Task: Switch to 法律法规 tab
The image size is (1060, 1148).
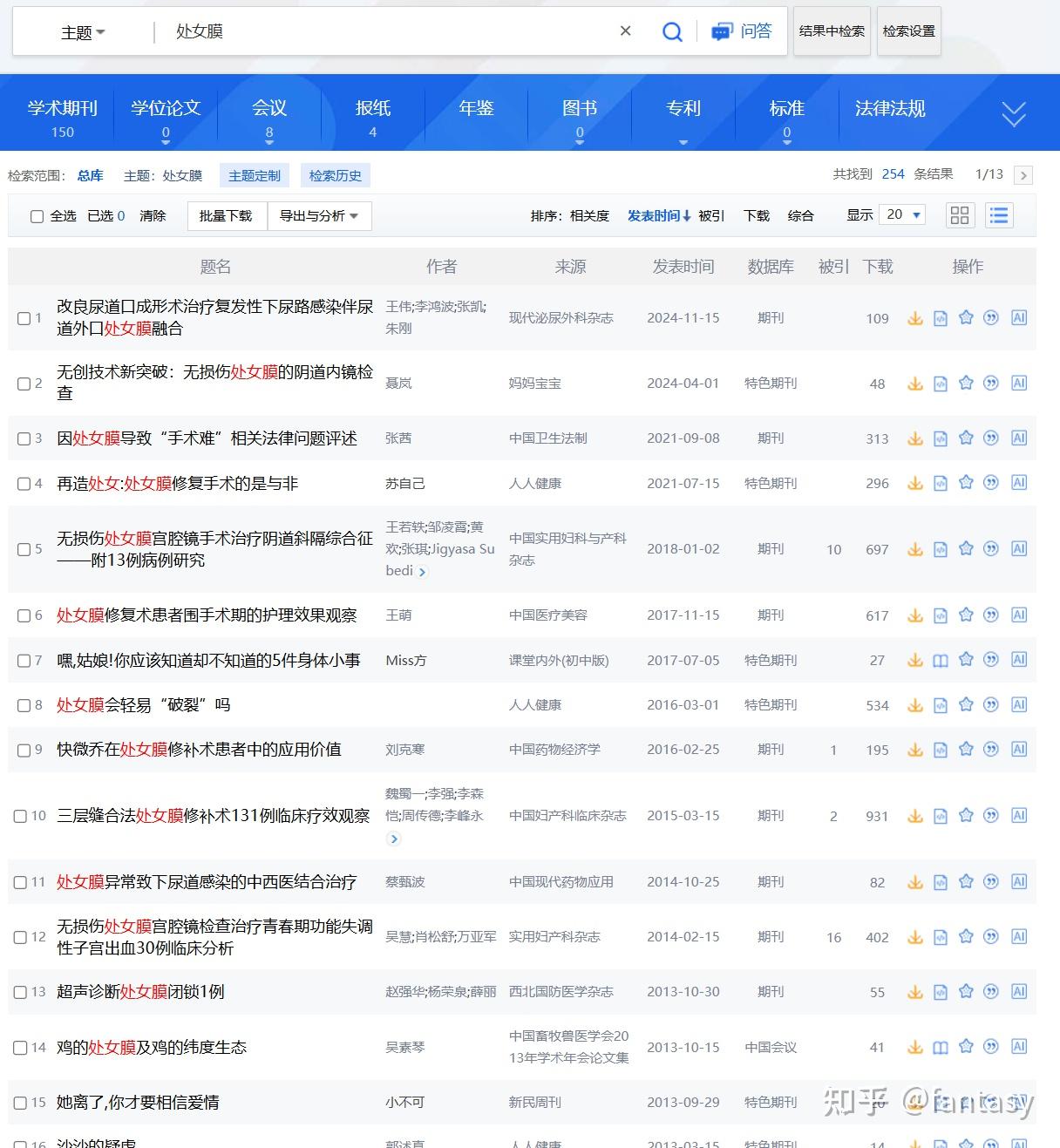Action: [x=890, y=109]
